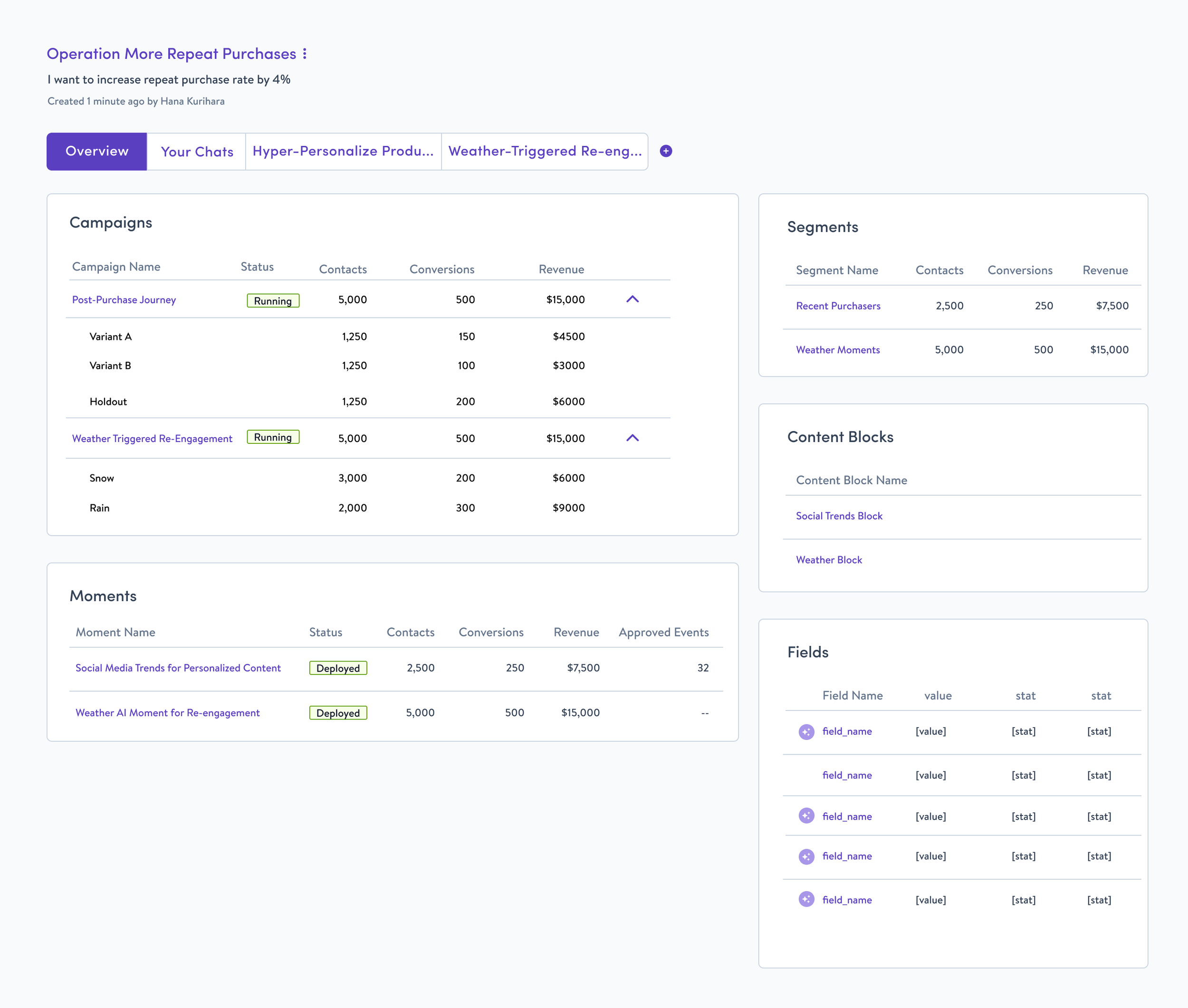Click the sparkle icon on fourth field_name row
1188x1008 pixels.
[x=806, y=856]
